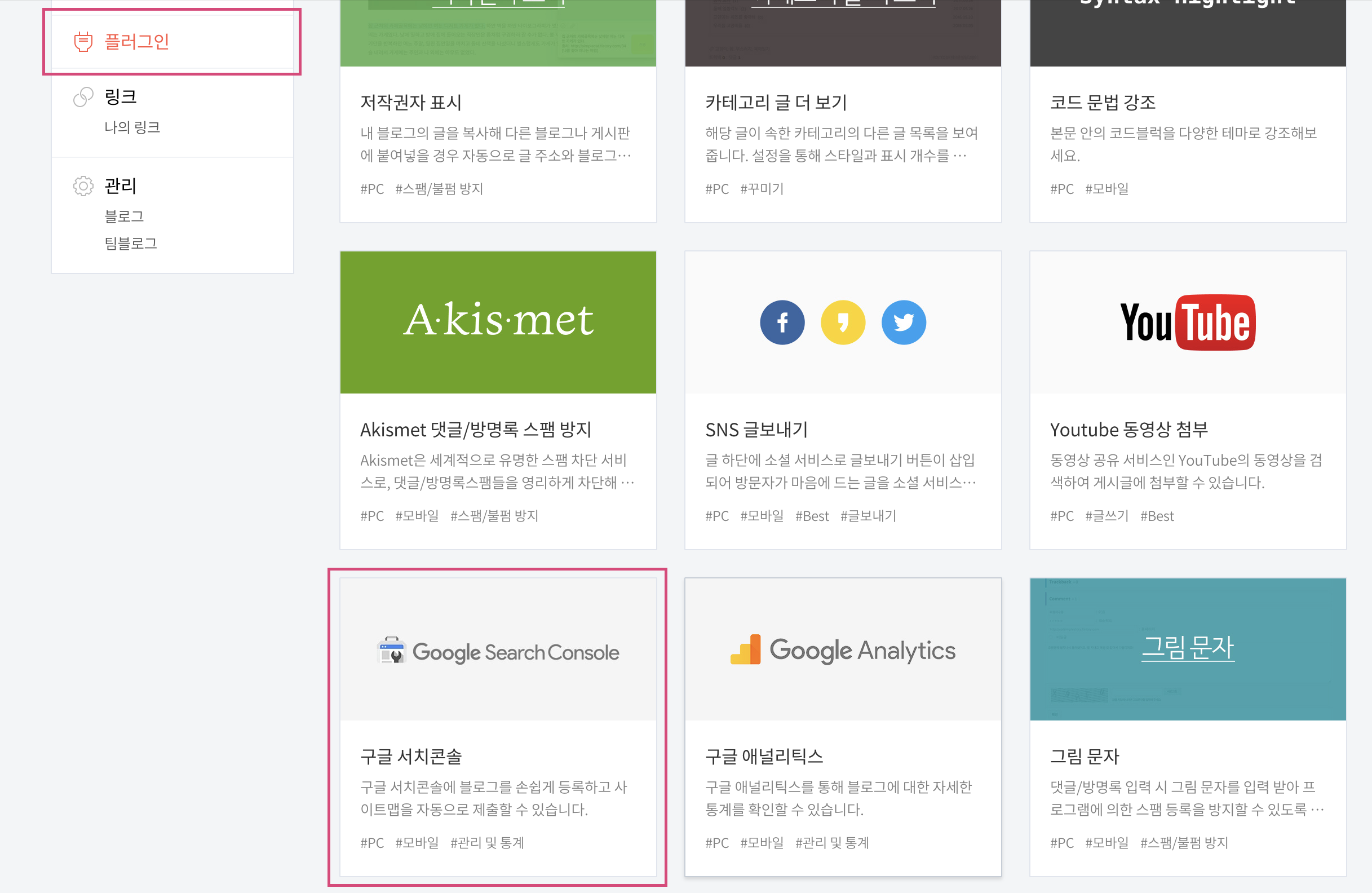The image size is (1372, 893).
Task: Click the yellow KakaoStory circle icon
Action: click(x=842, y=322)
